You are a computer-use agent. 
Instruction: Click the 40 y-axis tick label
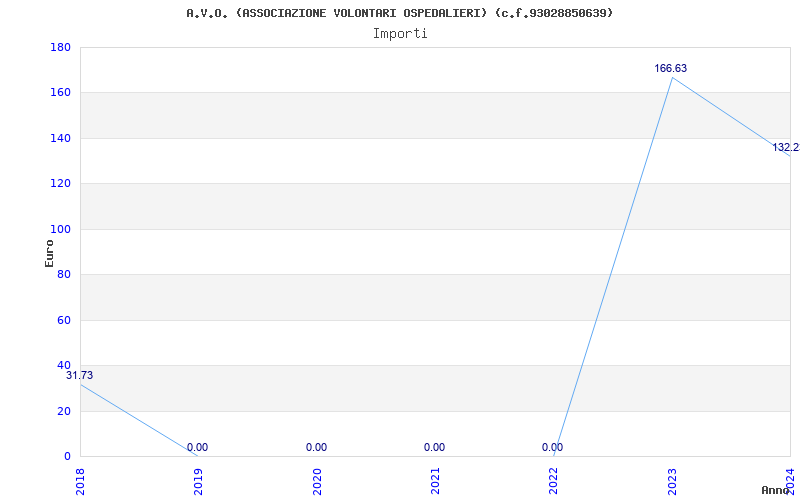point(64,365)
